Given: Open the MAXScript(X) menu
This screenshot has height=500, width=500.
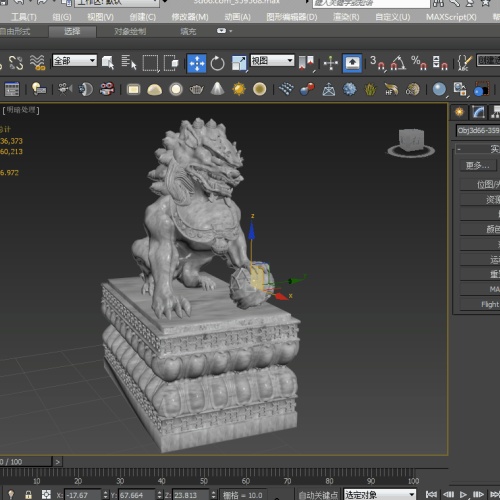Looking at the screenshot, I should coord(451,17).
